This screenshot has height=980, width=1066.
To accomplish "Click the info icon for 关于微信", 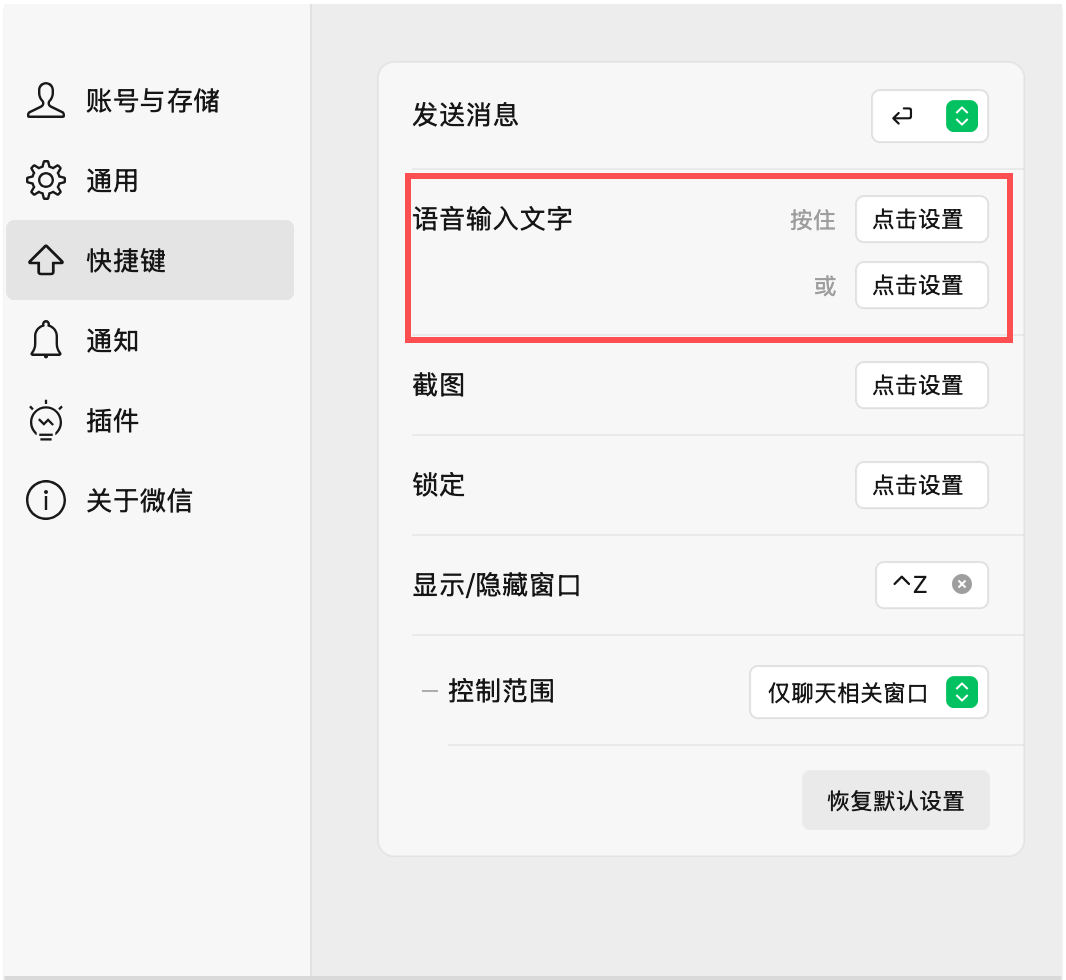I will 45,501.
